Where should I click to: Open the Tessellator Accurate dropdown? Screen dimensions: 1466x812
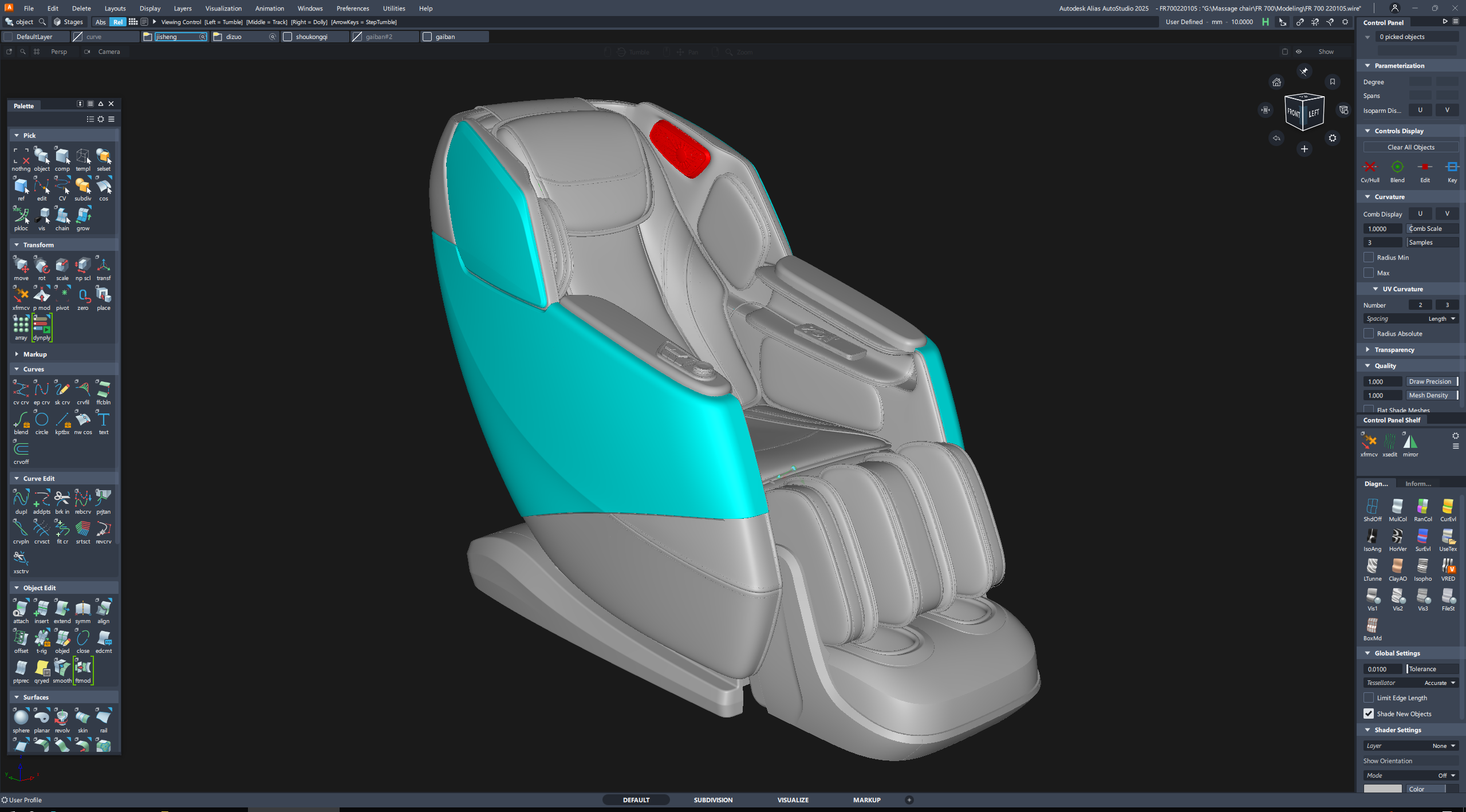(x=1441, y=683)
